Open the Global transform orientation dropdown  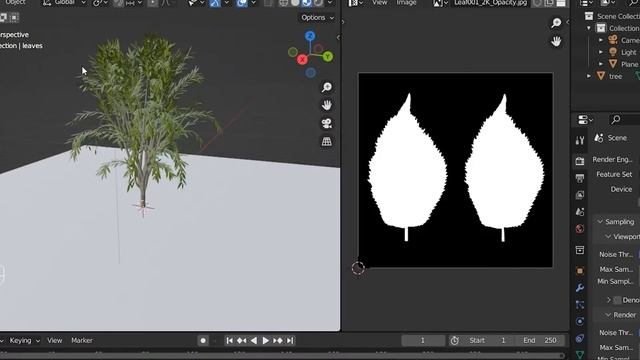(x=64, y=3)
